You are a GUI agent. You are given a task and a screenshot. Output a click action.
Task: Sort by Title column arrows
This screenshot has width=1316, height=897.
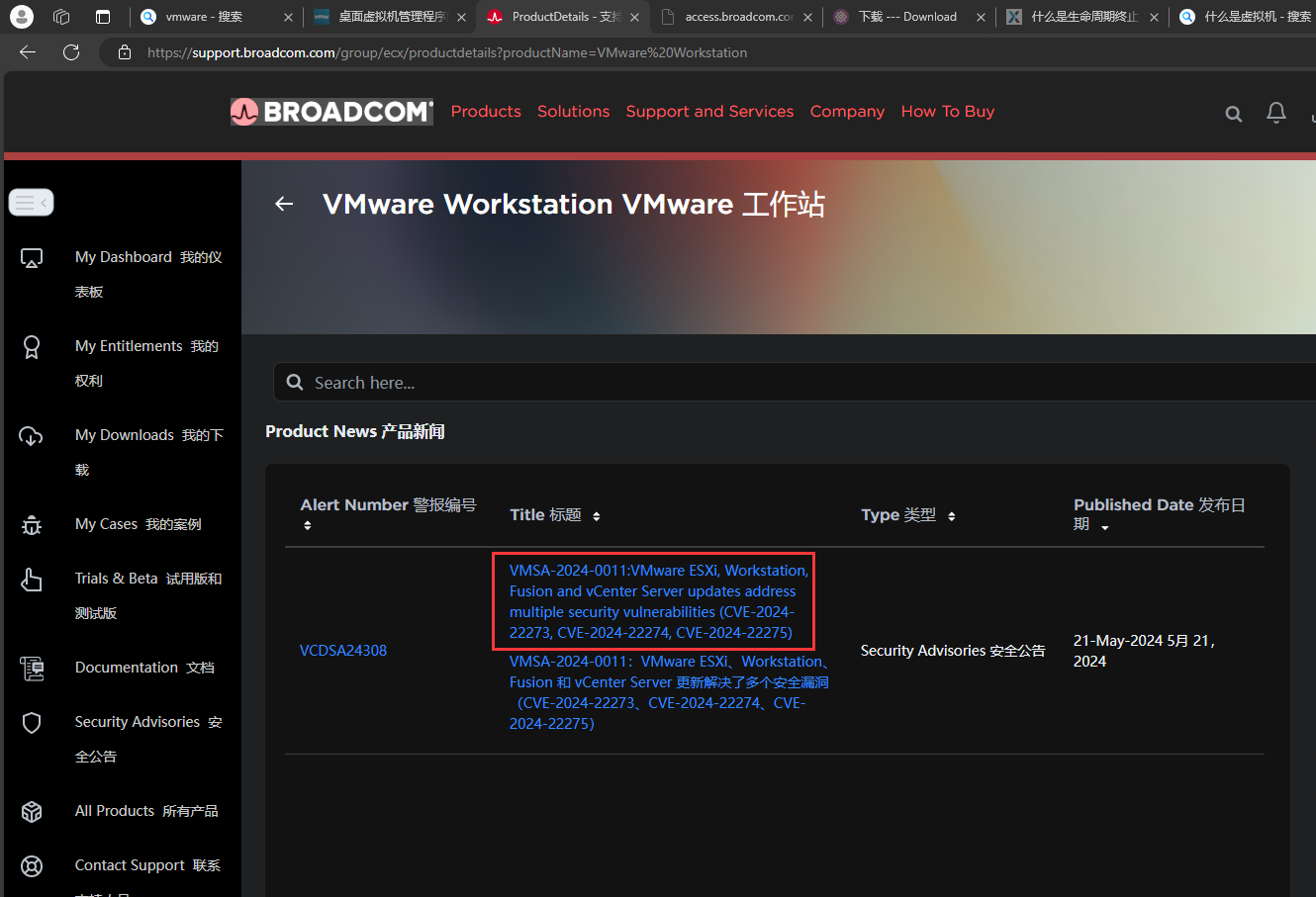tap(597, 516)
